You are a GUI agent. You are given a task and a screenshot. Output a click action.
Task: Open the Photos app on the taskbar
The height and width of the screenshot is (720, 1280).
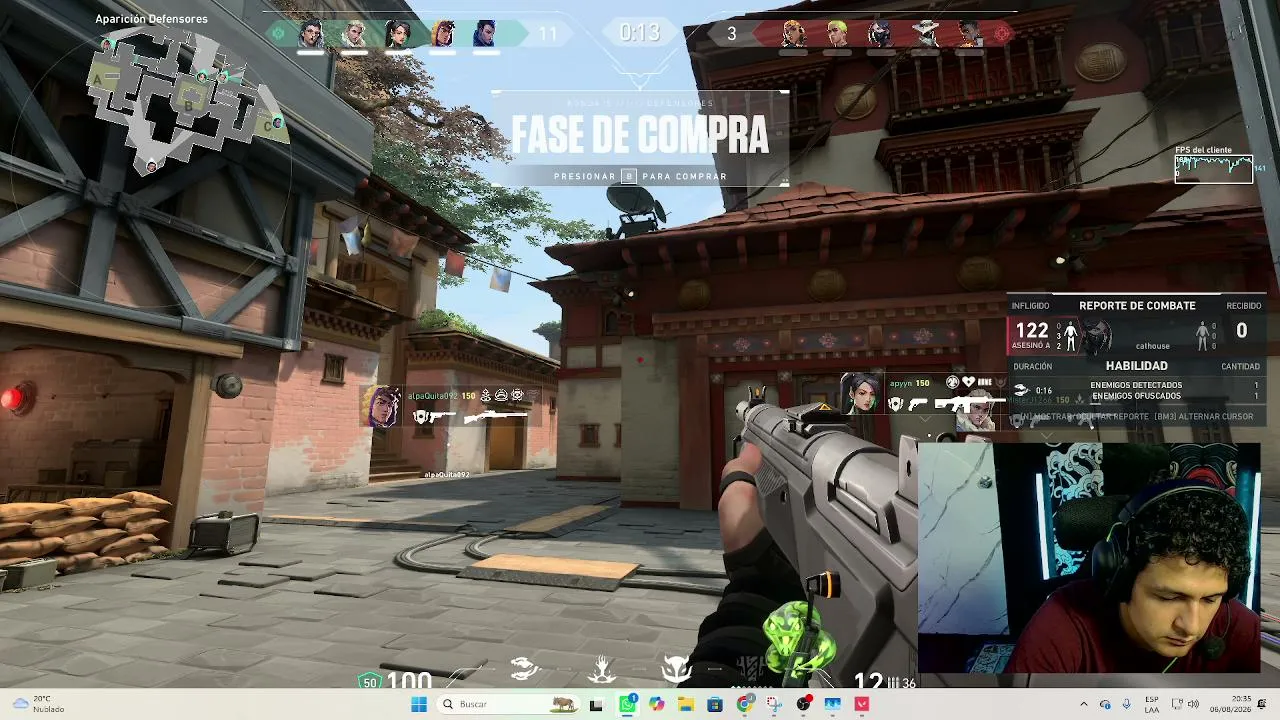tap(833, 704)
